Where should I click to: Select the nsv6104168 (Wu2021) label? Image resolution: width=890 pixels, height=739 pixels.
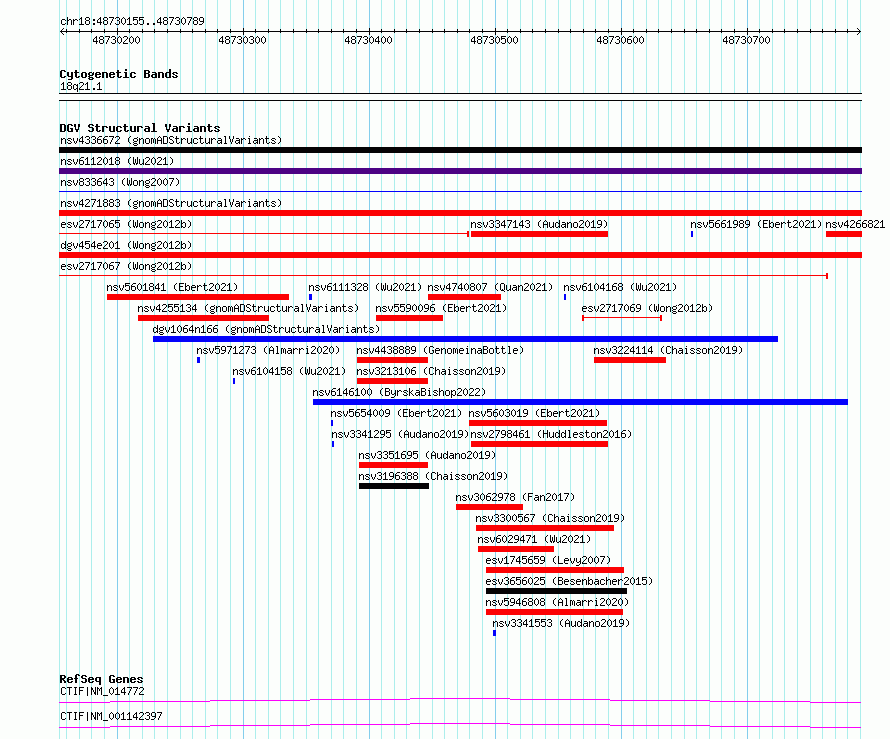click(620, 287)
